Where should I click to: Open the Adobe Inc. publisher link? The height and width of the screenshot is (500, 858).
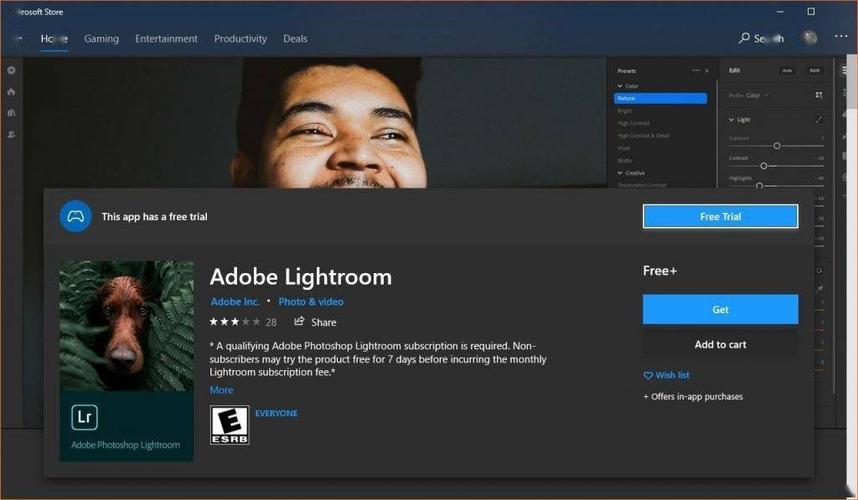pyautogui.click(x=235, y=302)
